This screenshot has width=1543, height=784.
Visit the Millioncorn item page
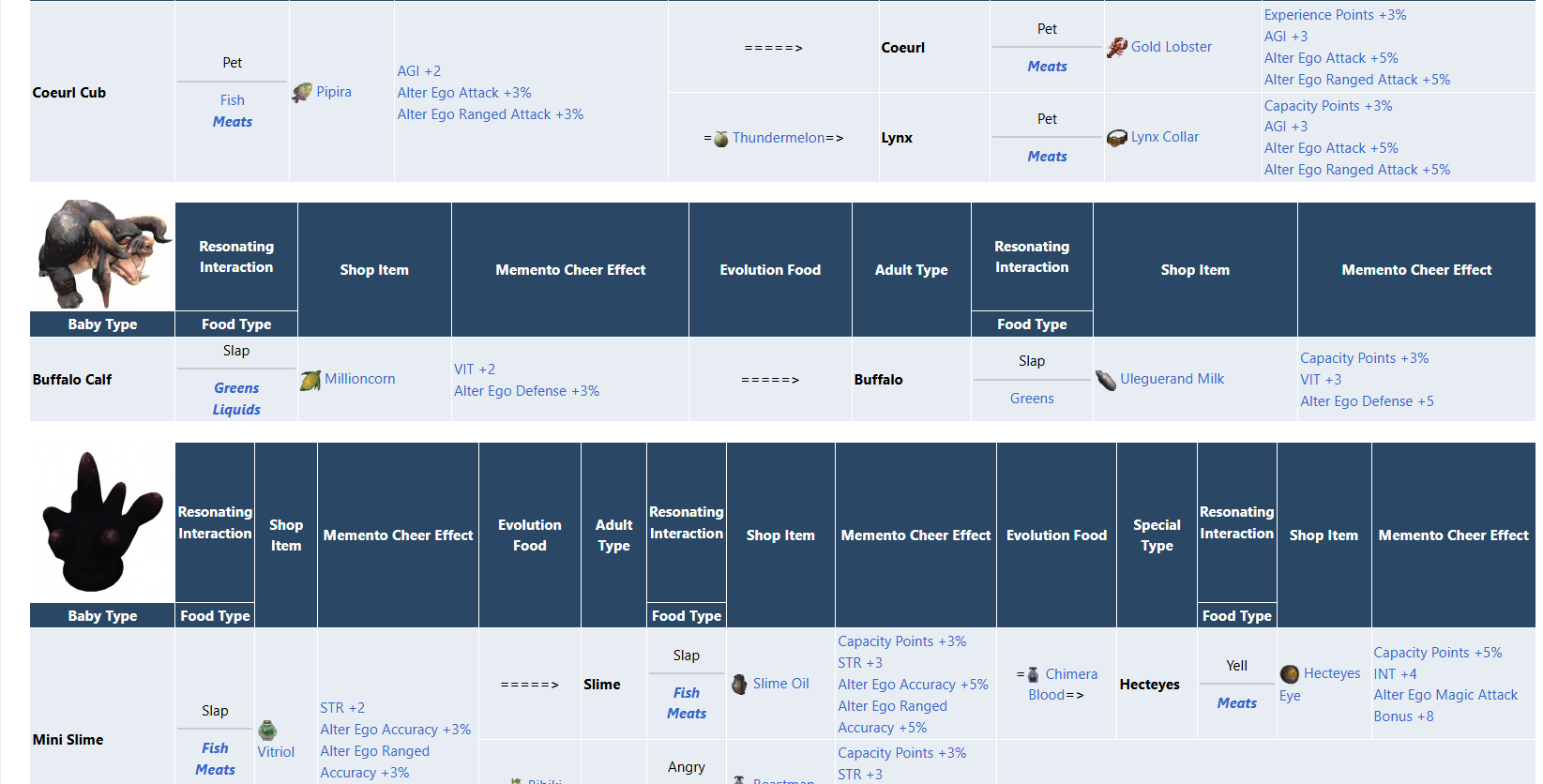coord(360,379)
